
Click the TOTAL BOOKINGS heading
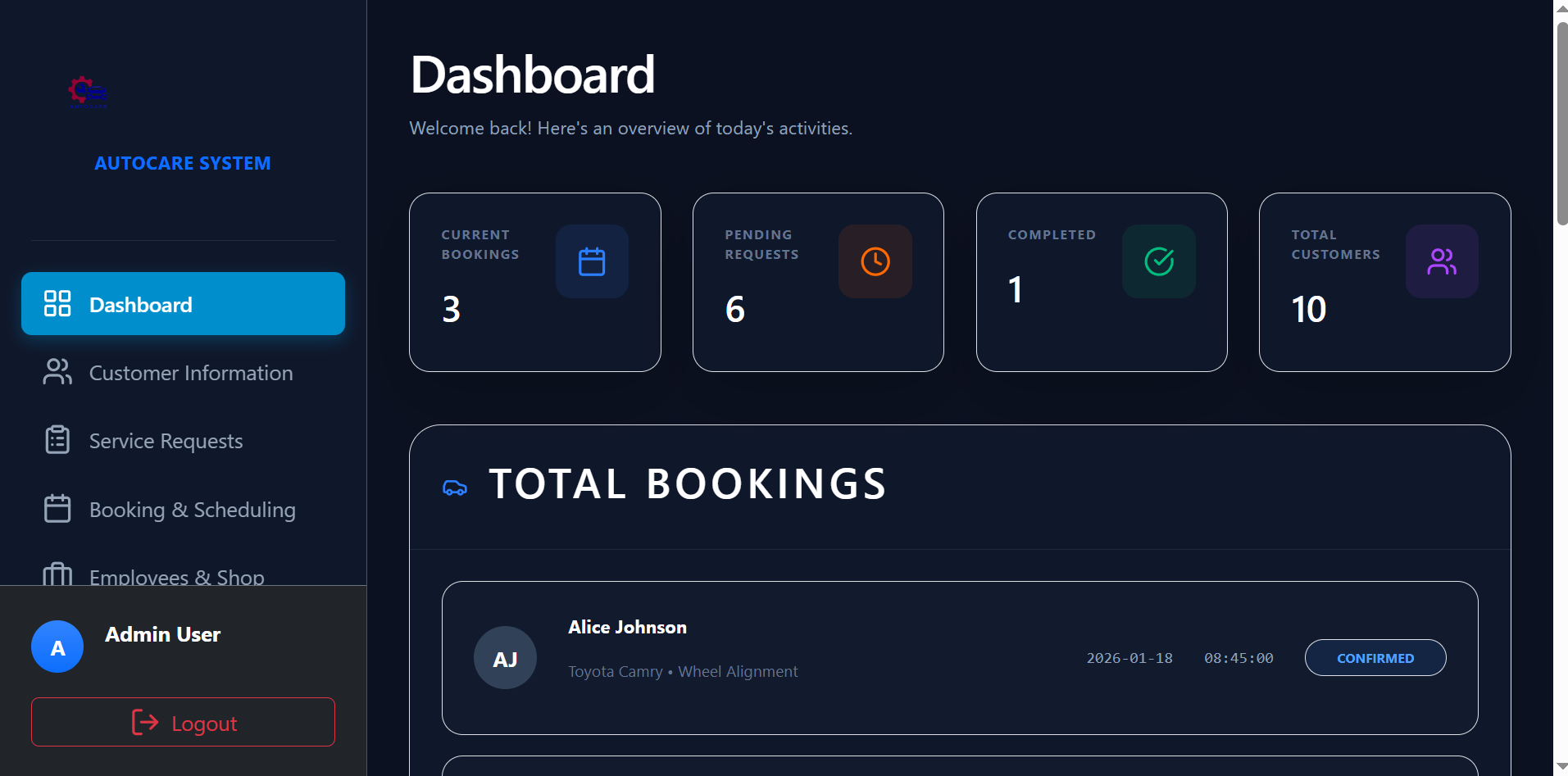tap(688, 484)
